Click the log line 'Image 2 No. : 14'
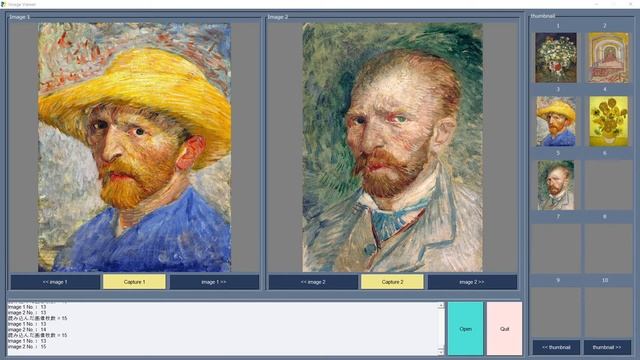 click(x=27, y=329)
